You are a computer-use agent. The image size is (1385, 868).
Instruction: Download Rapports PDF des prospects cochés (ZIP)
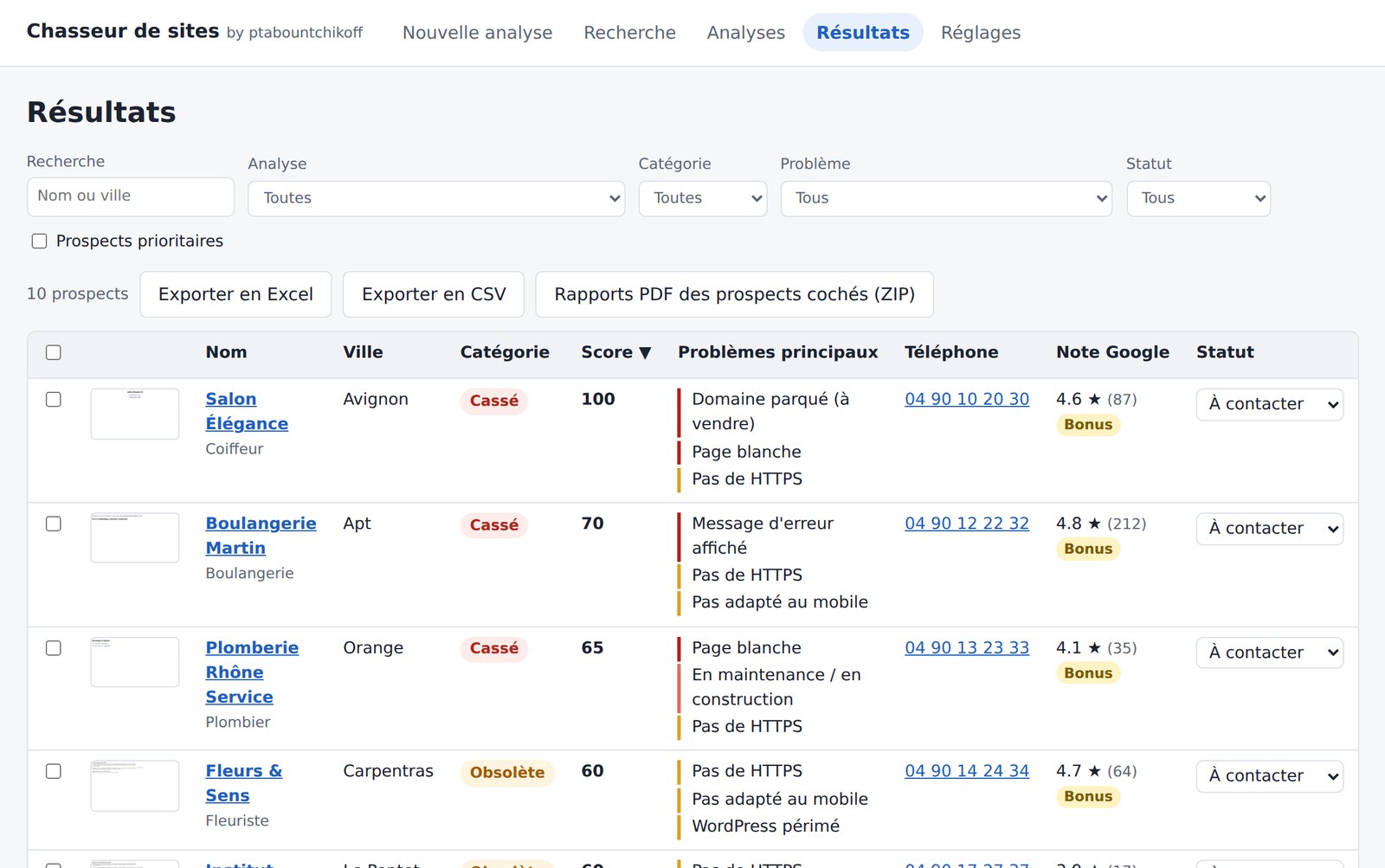[734, 294]
